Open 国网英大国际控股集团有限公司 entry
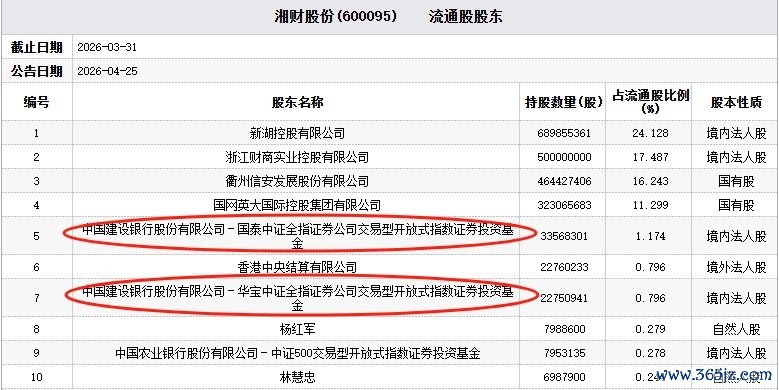The width and height of the screenshot is (779, 390). (x=297, y=205)
